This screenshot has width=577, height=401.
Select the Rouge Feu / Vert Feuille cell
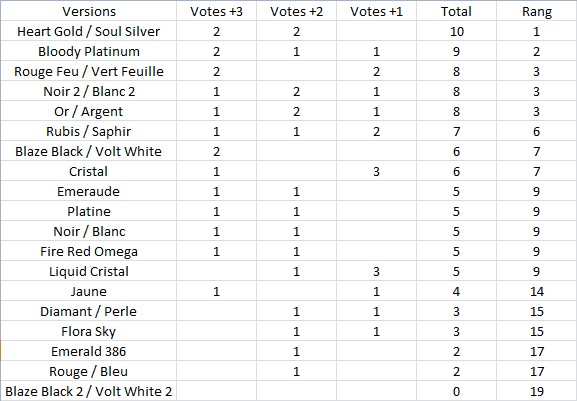coord(89,71)
